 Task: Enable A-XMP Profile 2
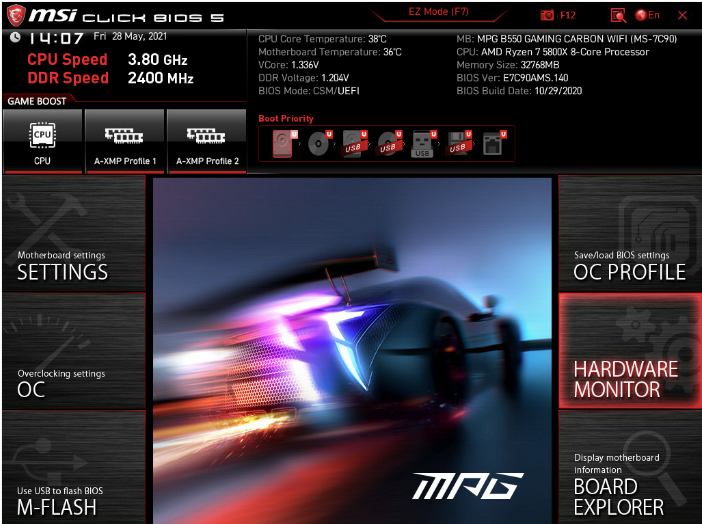tap(207, 141)
